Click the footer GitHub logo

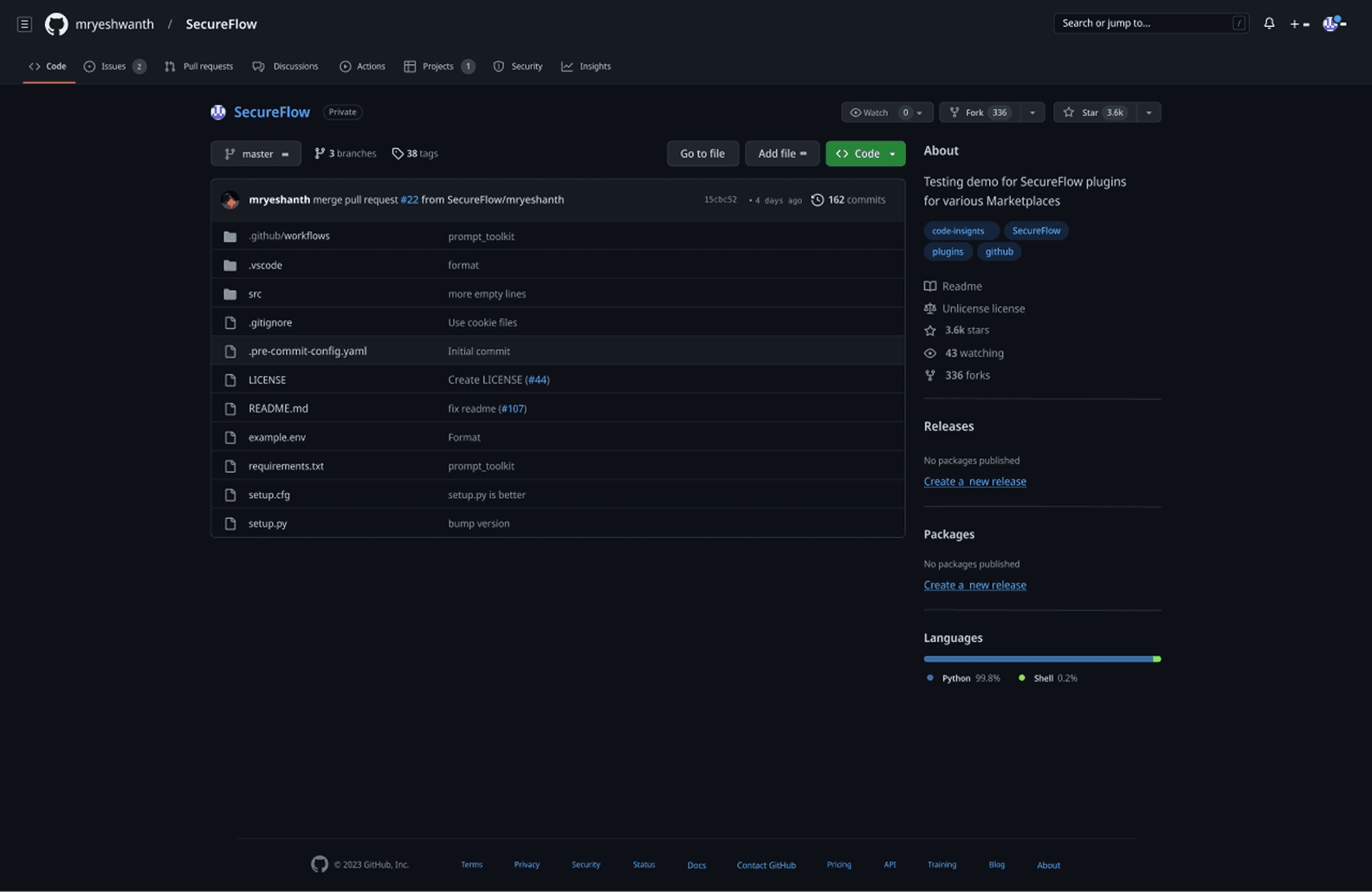[320, 864]
